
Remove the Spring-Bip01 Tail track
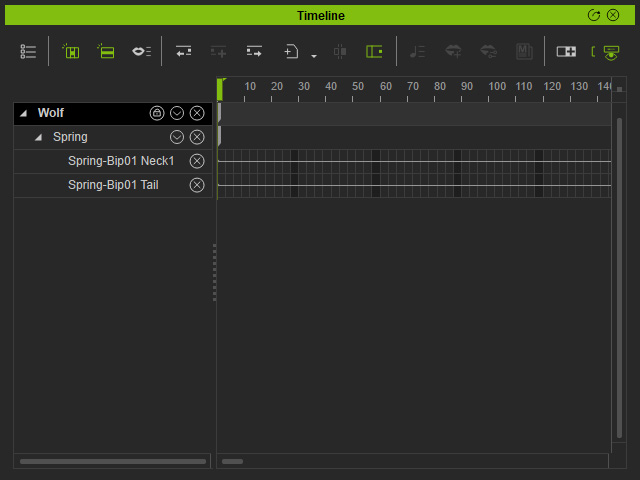(x=197, y=185)
